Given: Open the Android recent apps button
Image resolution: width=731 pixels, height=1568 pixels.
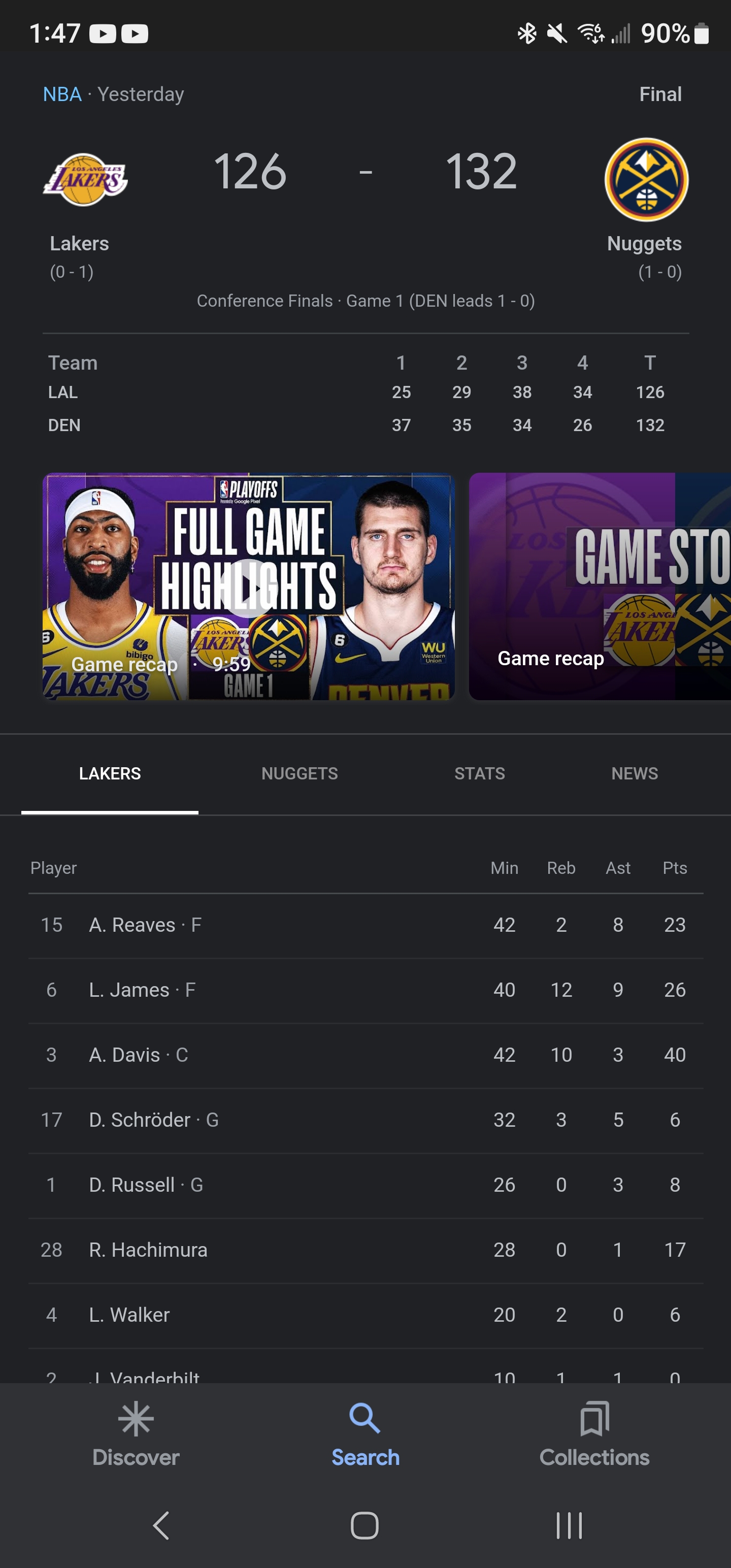Looking at the screenshot, I should pyautogui.click(x=569, y=1525).
